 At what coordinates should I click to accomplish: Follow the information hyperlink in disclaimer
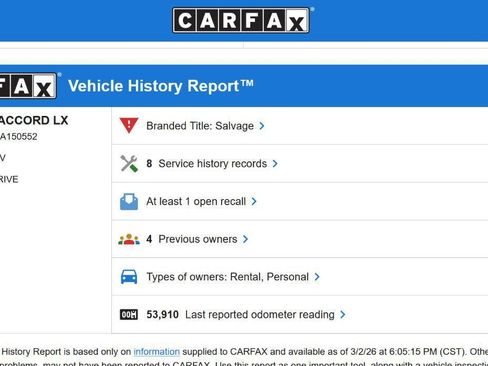[156, 352]
